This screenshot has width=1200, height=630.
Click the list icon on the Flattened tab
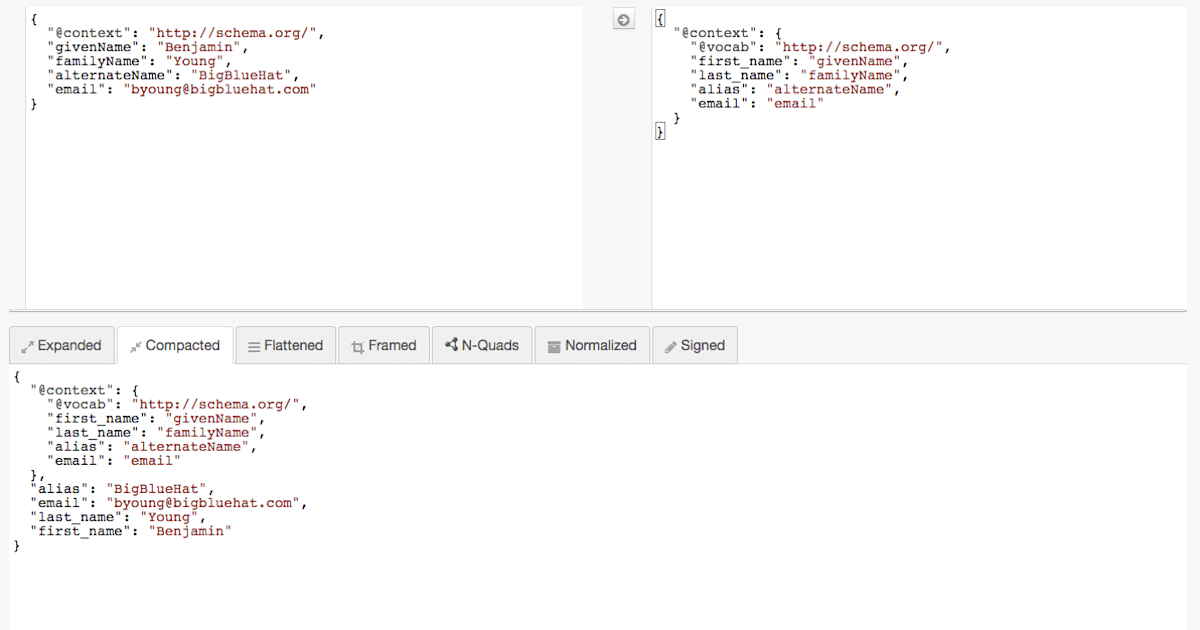click(252, 345)
